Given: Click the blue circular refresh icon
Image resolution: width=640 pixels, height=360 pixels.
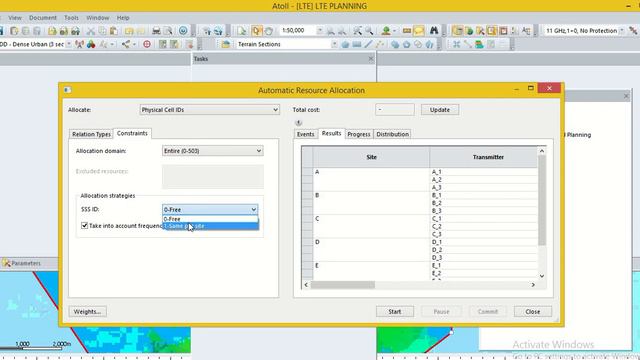Looking at the screenshot, I should click(183, 31).
